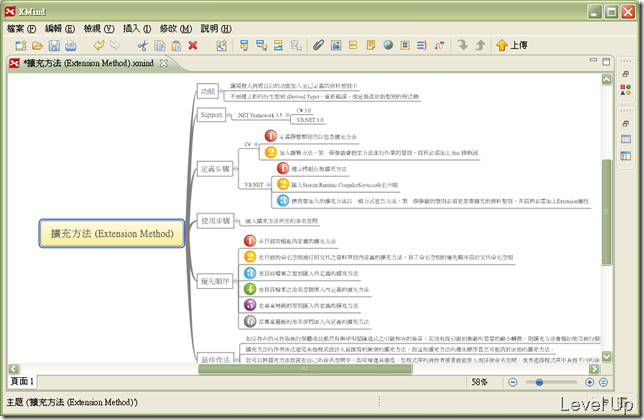This screenshot has width=644, height=420.
Task: Add a relationship with link icon
Action: click(x=439, y=45)
